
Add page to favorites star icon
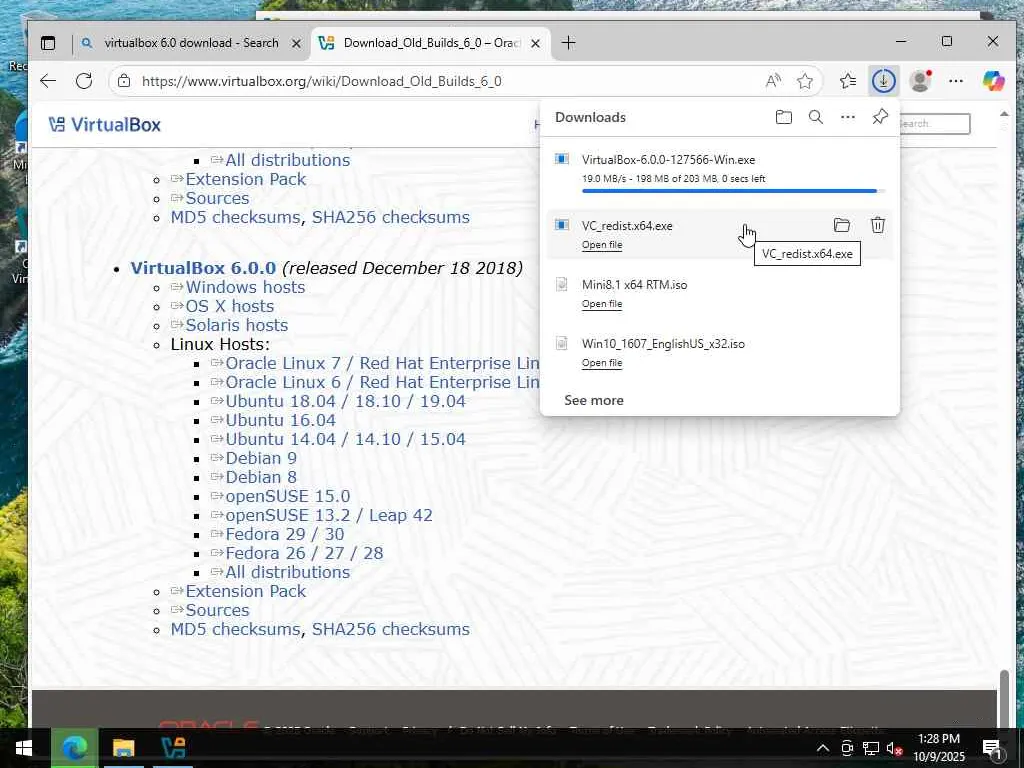(x=805, y=81)
